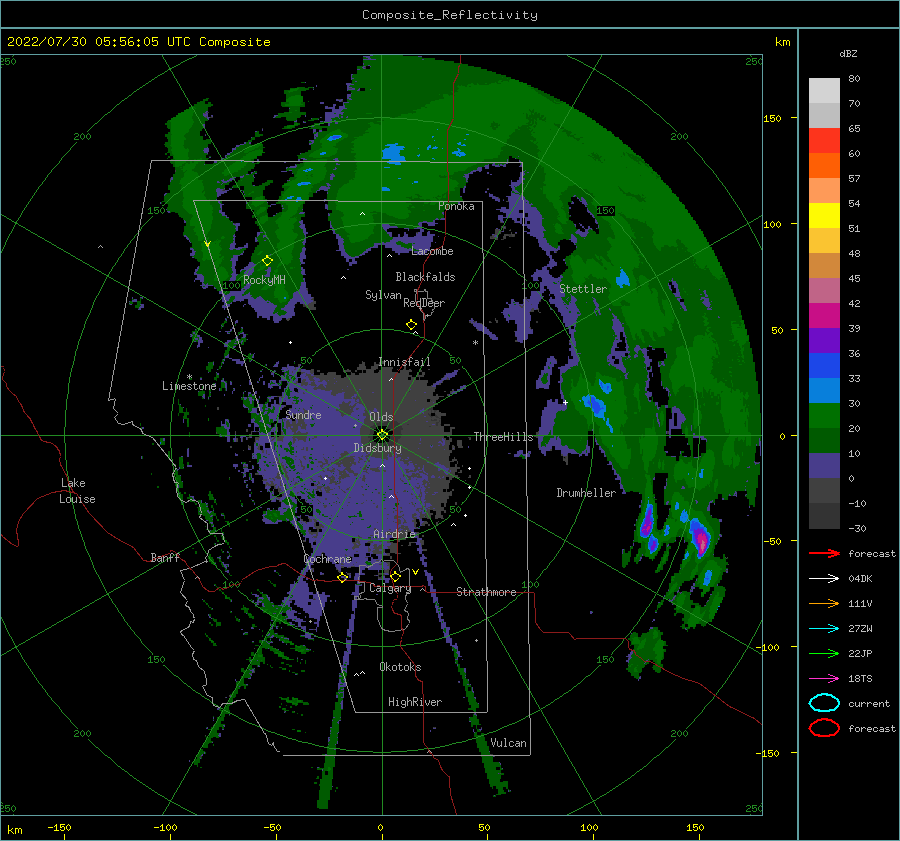Select the white 04DK arrow in legend
900x841 pixels.
click(x=824, y=579)
